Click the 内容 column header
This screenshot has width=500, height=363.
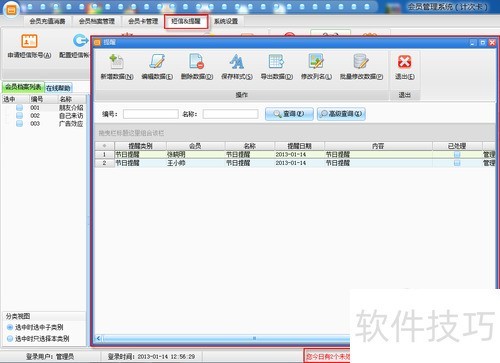tap(378, 146)
